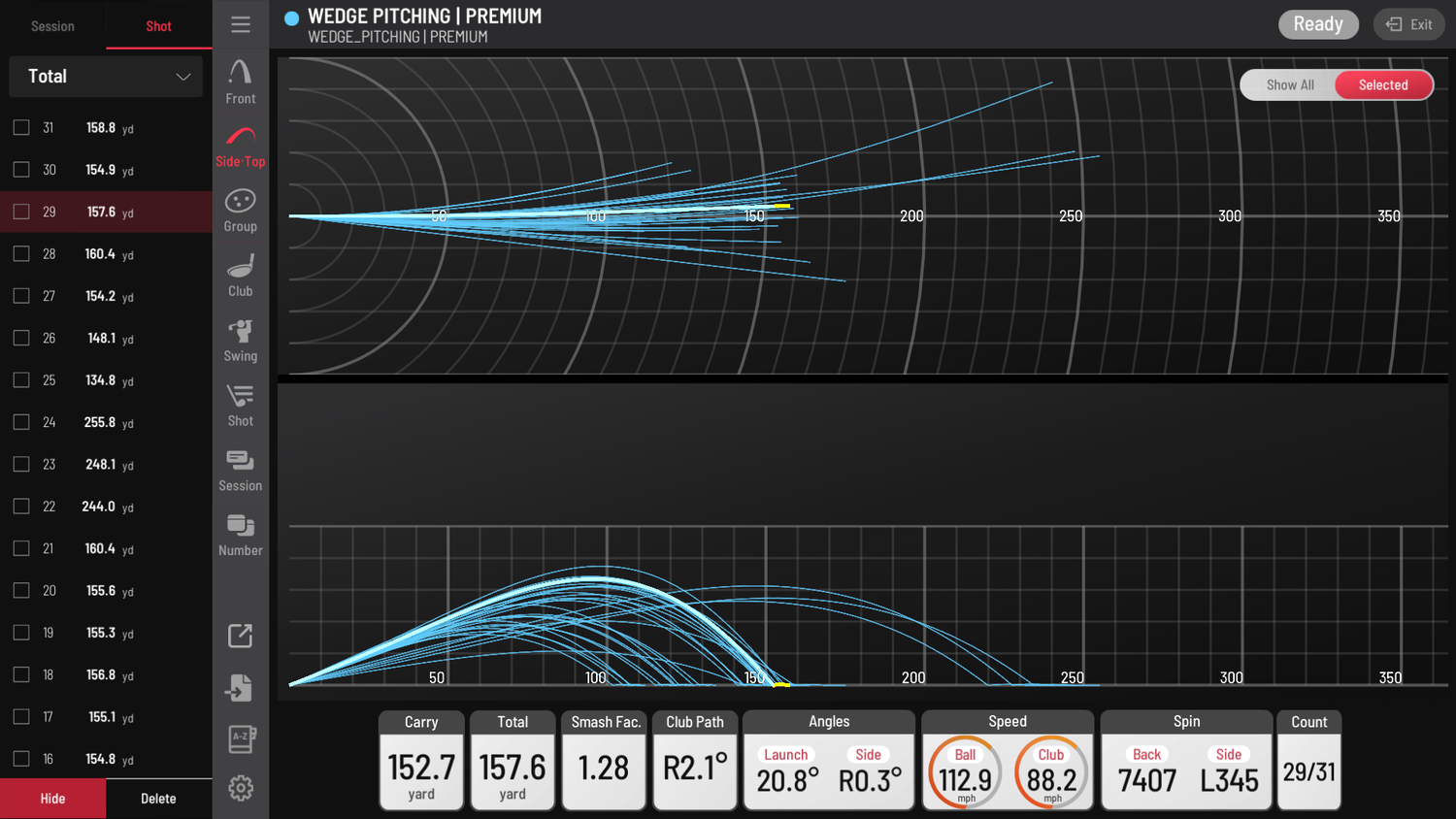Check the box for shot 23

pyautogui.click(x=21, y=464)
